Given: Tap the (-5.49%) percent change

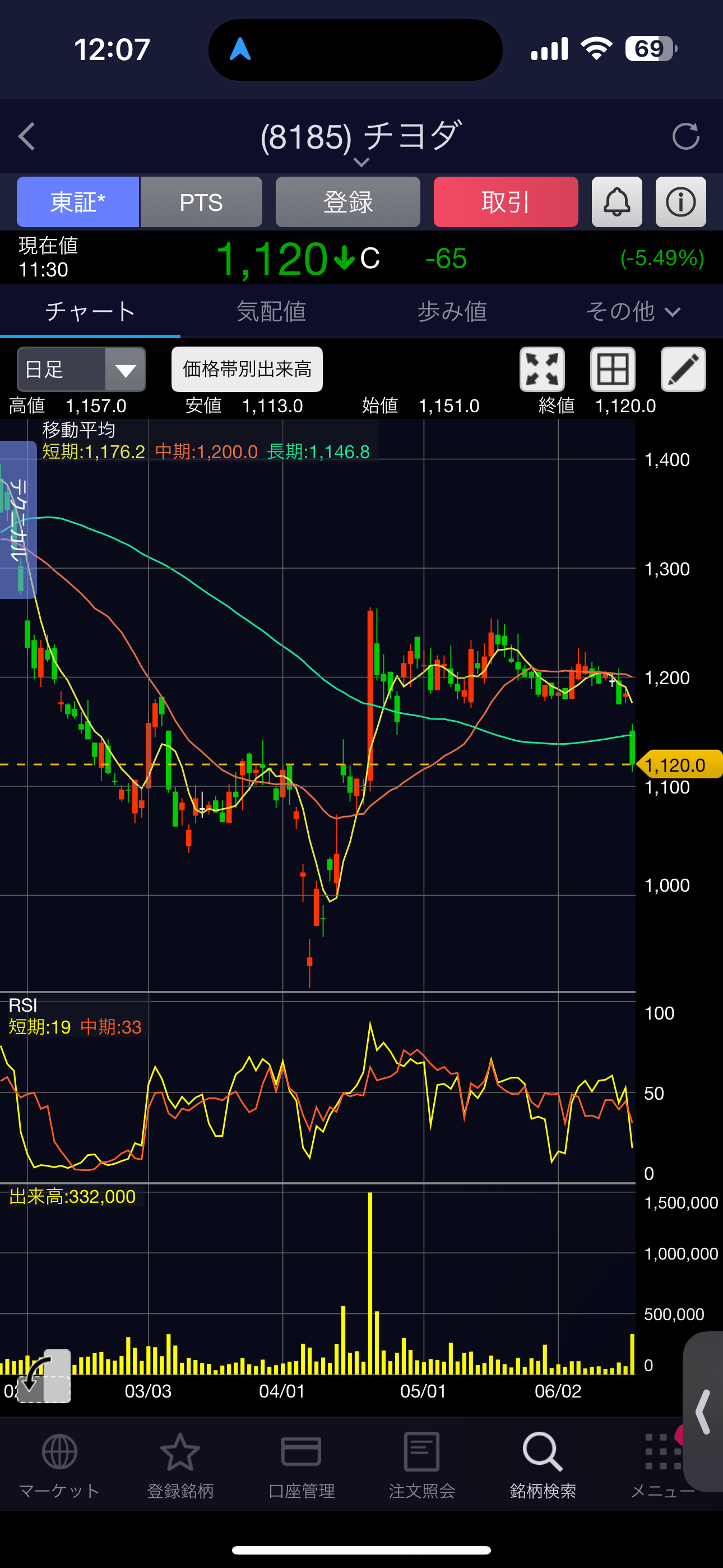Looking at the screenshot, I should [662, 258].
